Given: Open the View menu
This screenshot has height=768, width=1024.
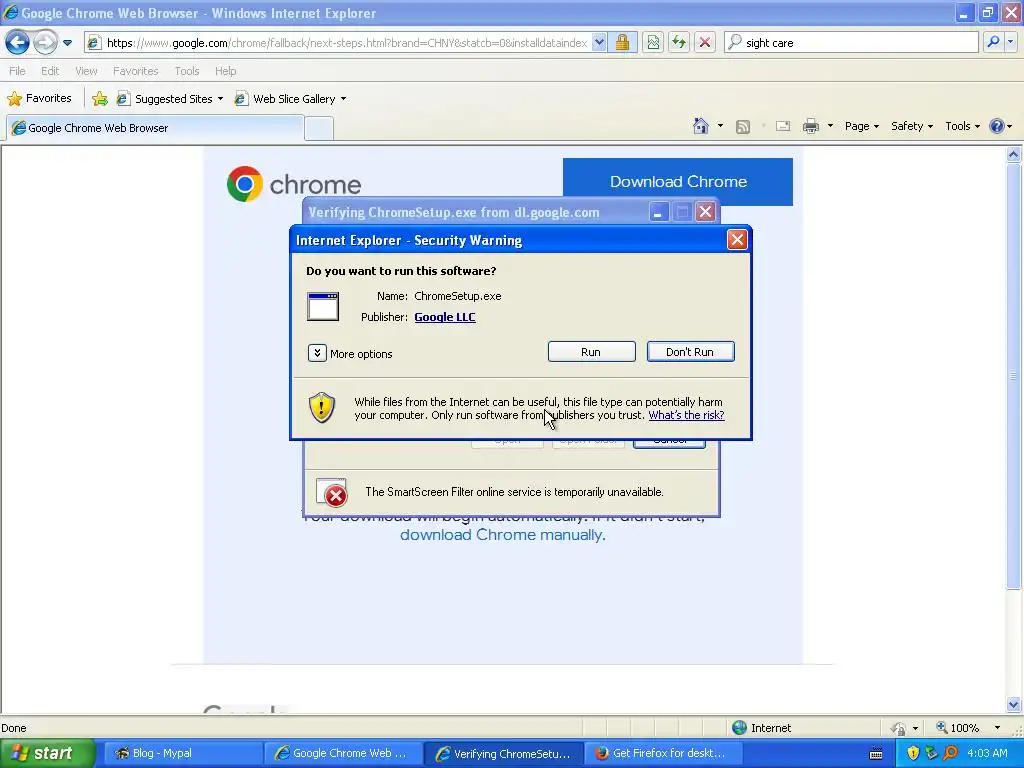Looking at the screenshot, I should point(86,71).
